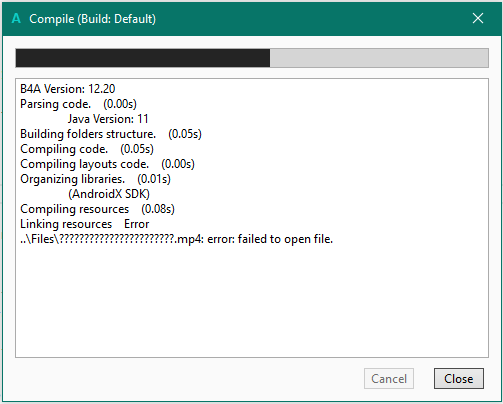Click the Linking resources text
The height and width of the screenshot is (404, 503).
click(x=66, y=224)
